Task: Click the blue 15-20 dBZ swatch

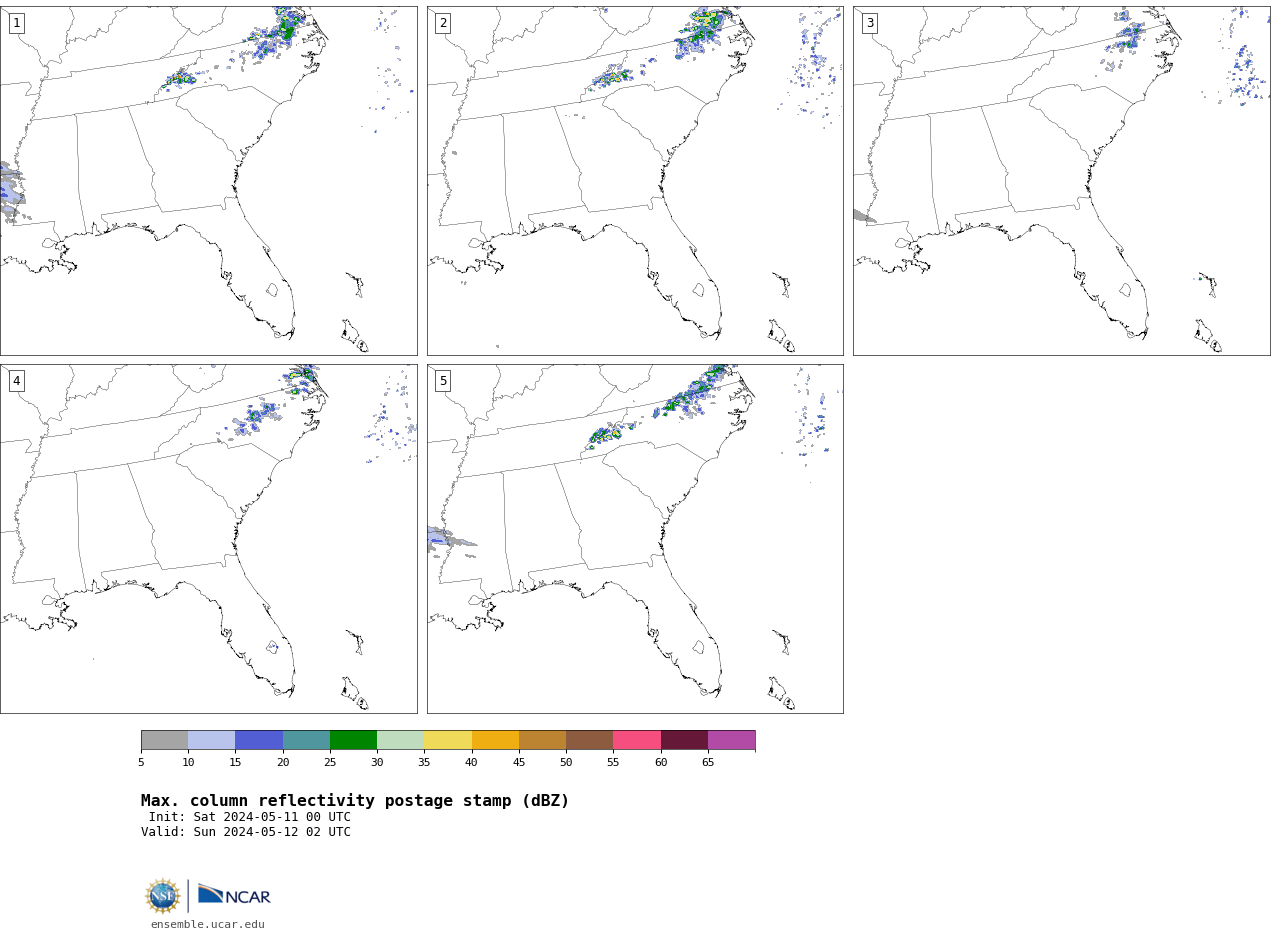Action: pyautogui.click(x=259, y=740)
